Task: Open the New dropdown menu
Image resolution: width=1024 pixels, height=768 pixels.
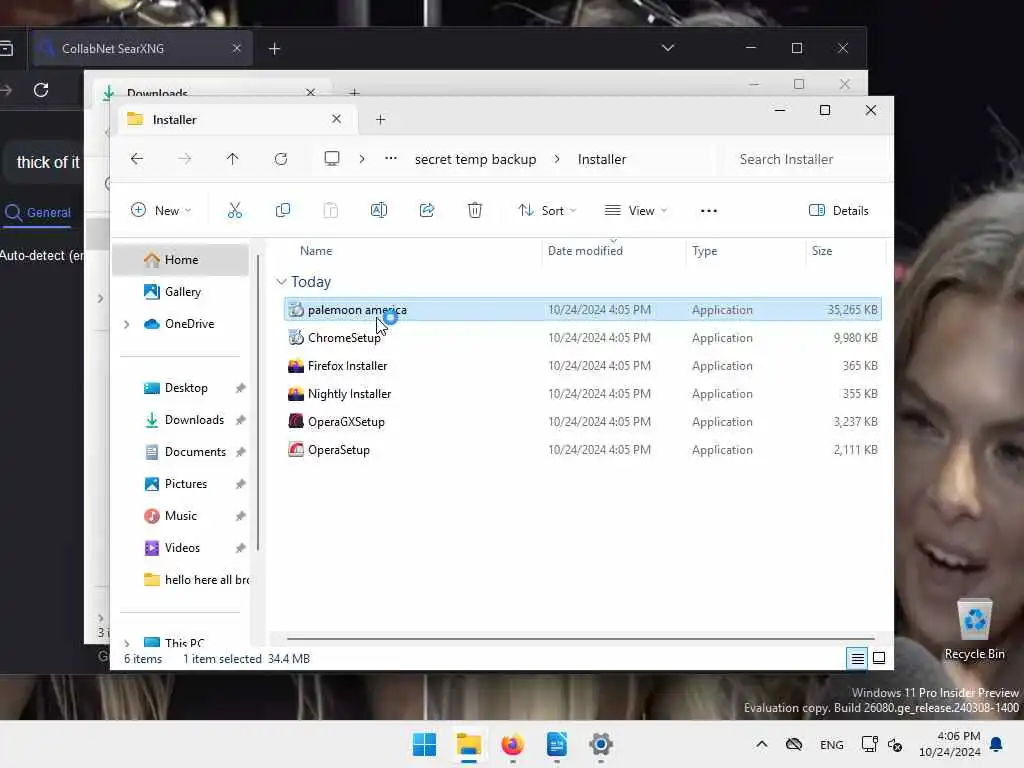Action: click(x=161, y=210)
